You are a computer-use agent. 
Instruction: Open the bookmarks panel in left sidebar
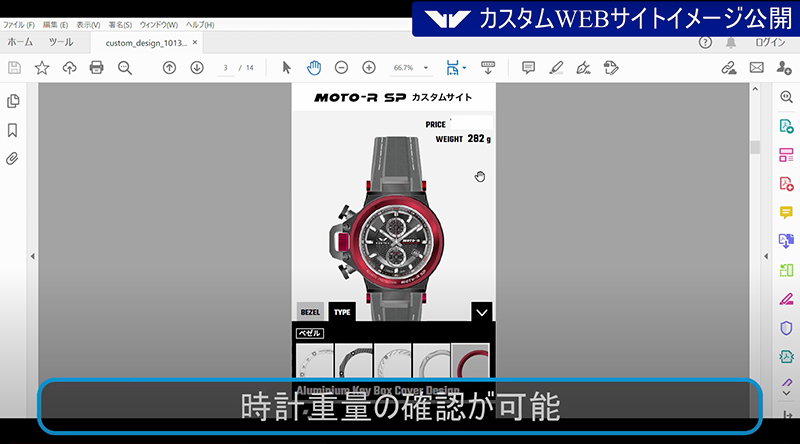(14, 130)
